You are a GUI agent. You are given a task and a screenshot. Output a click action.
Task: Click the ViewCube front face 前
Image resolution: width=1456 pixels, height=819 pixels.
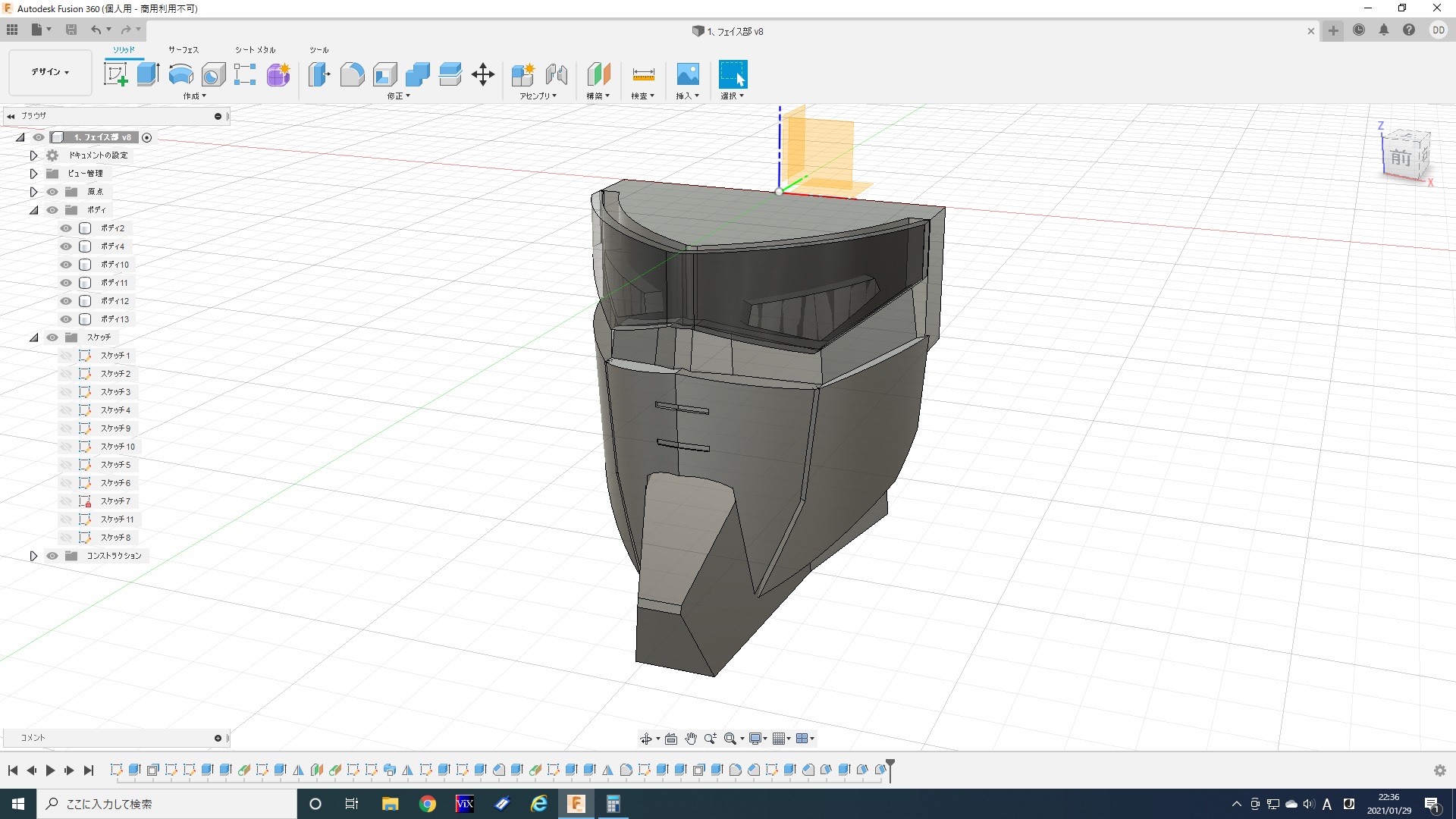(1400, 158)
